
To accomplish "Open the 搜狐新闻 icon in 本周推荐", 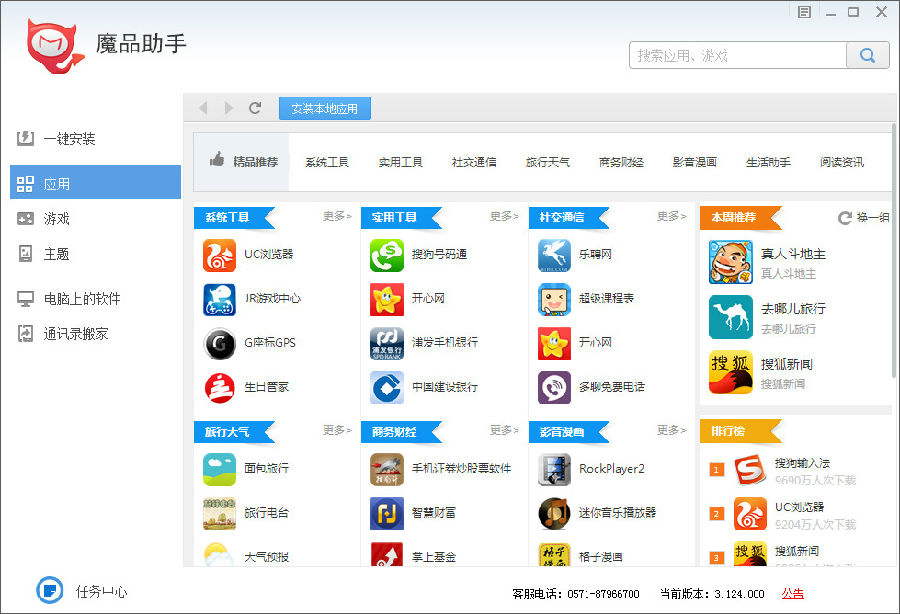I will tap(731, 372).
